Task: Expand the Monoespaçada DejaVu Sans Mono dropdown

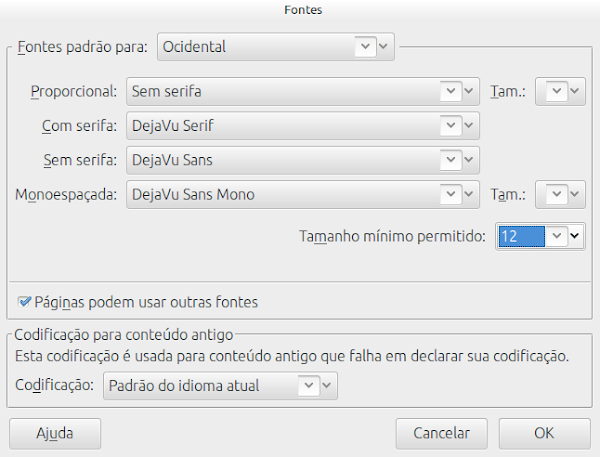Action: (303, 194)
